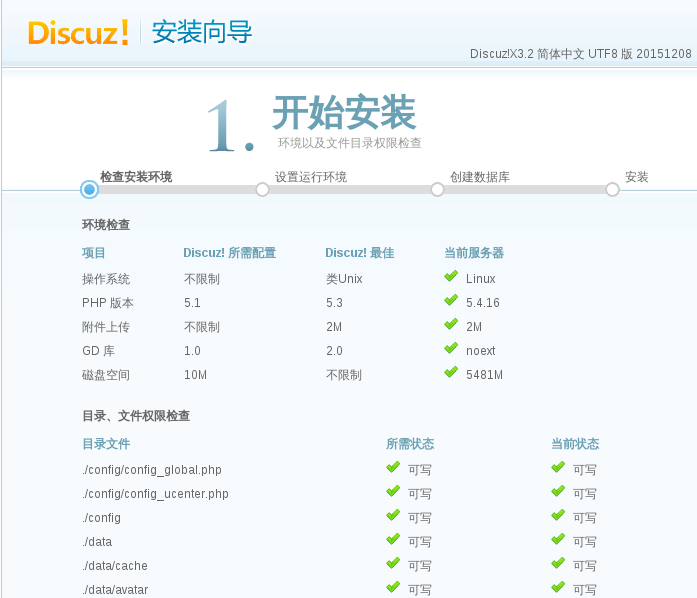Click required-status checkmark for ./config row

[393, 516]
